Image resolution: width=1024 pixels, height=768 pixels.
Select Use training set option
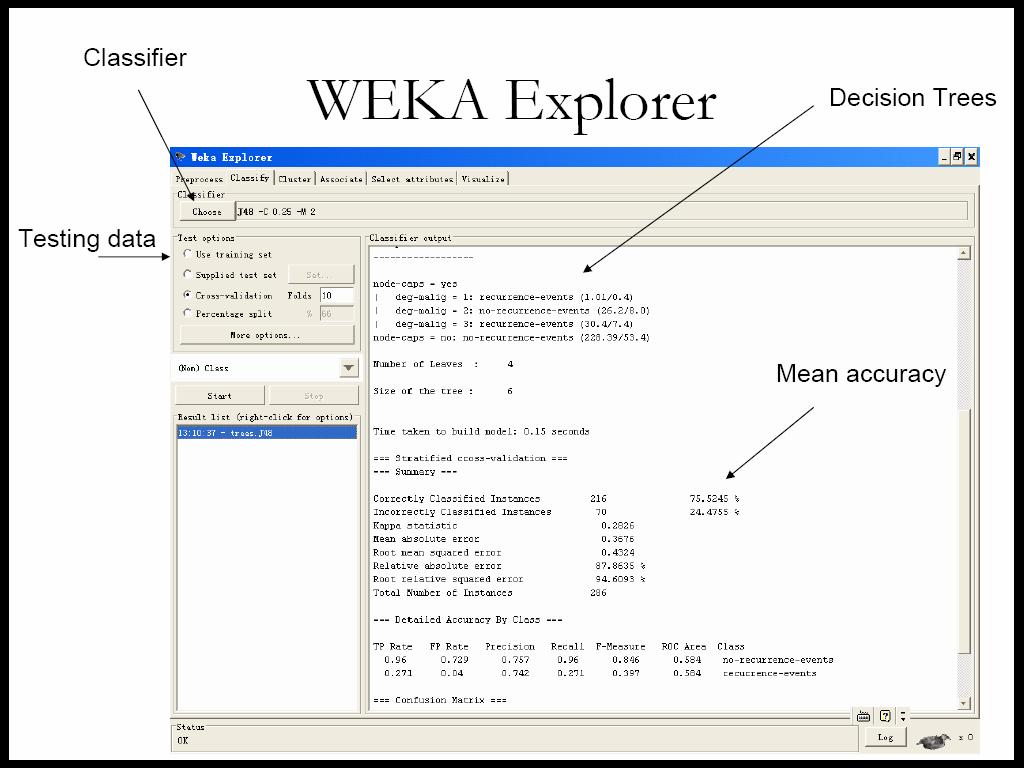[187, 254]
